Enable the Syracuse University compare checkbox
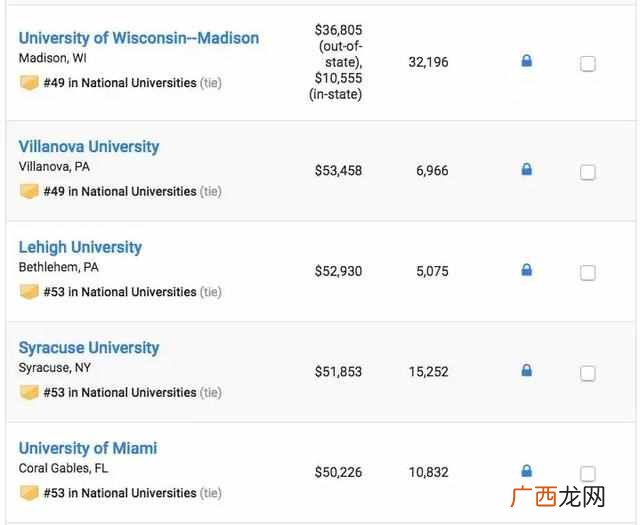The height and width of the screenshot is (525, 640). (588, 373)
